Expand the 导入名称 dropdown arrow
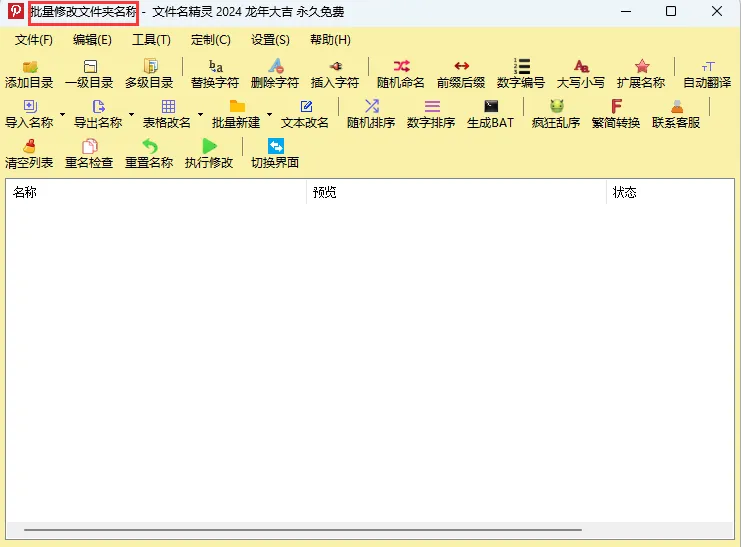 [x=62, y=114]
